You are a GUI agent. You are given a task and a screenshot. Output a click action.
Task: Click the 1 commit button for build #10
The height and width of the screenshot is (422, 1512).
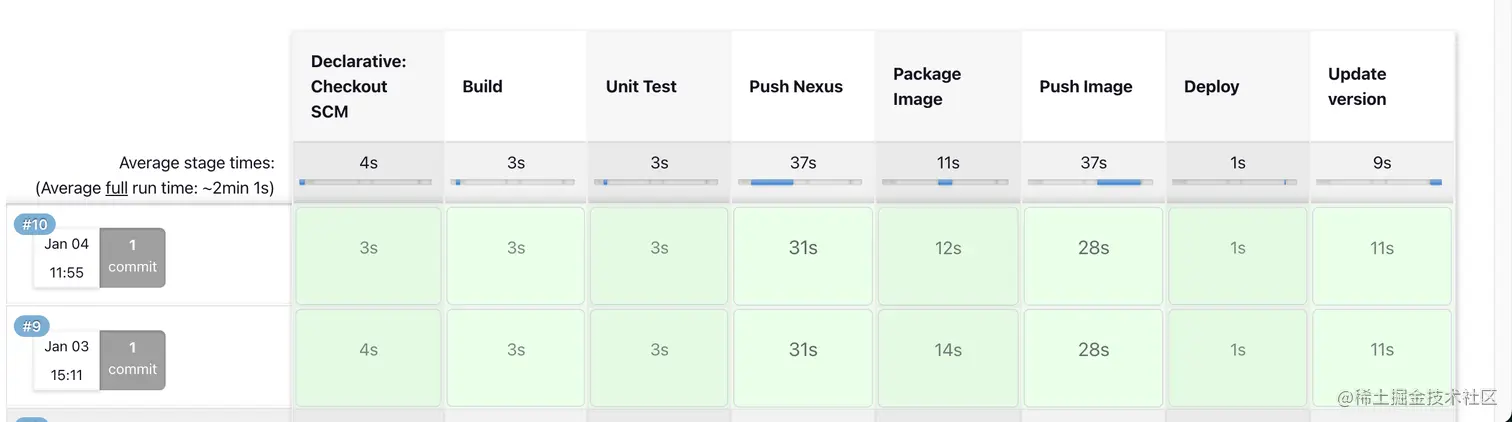[132, 256]
